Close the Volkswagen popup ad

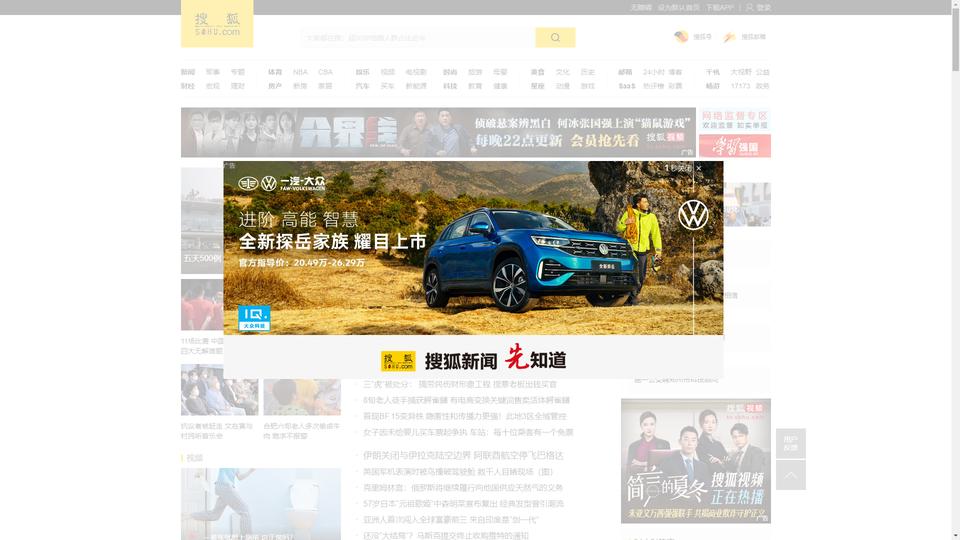pos(699,168)
